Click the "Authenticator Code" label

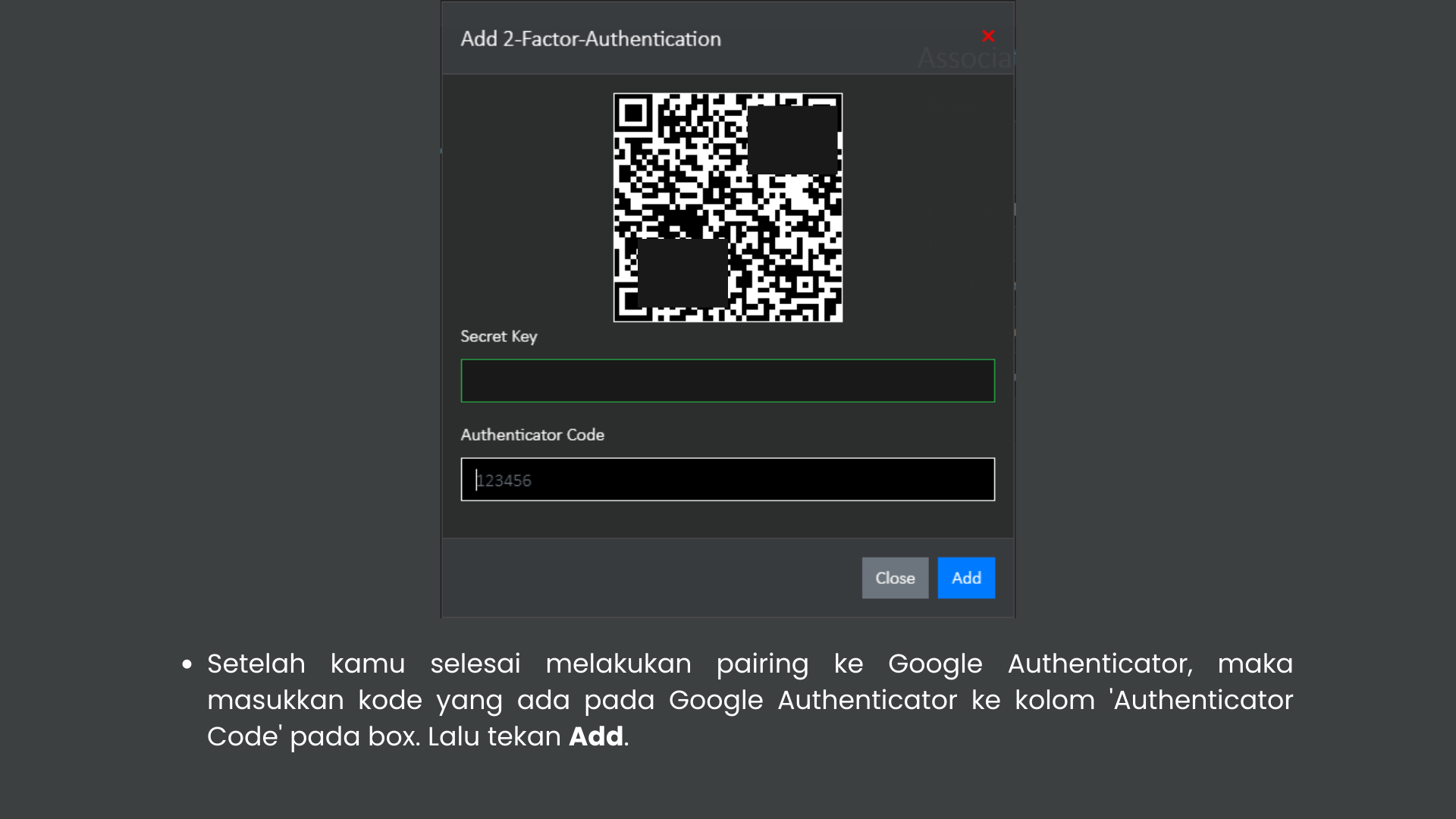(532, 435)
